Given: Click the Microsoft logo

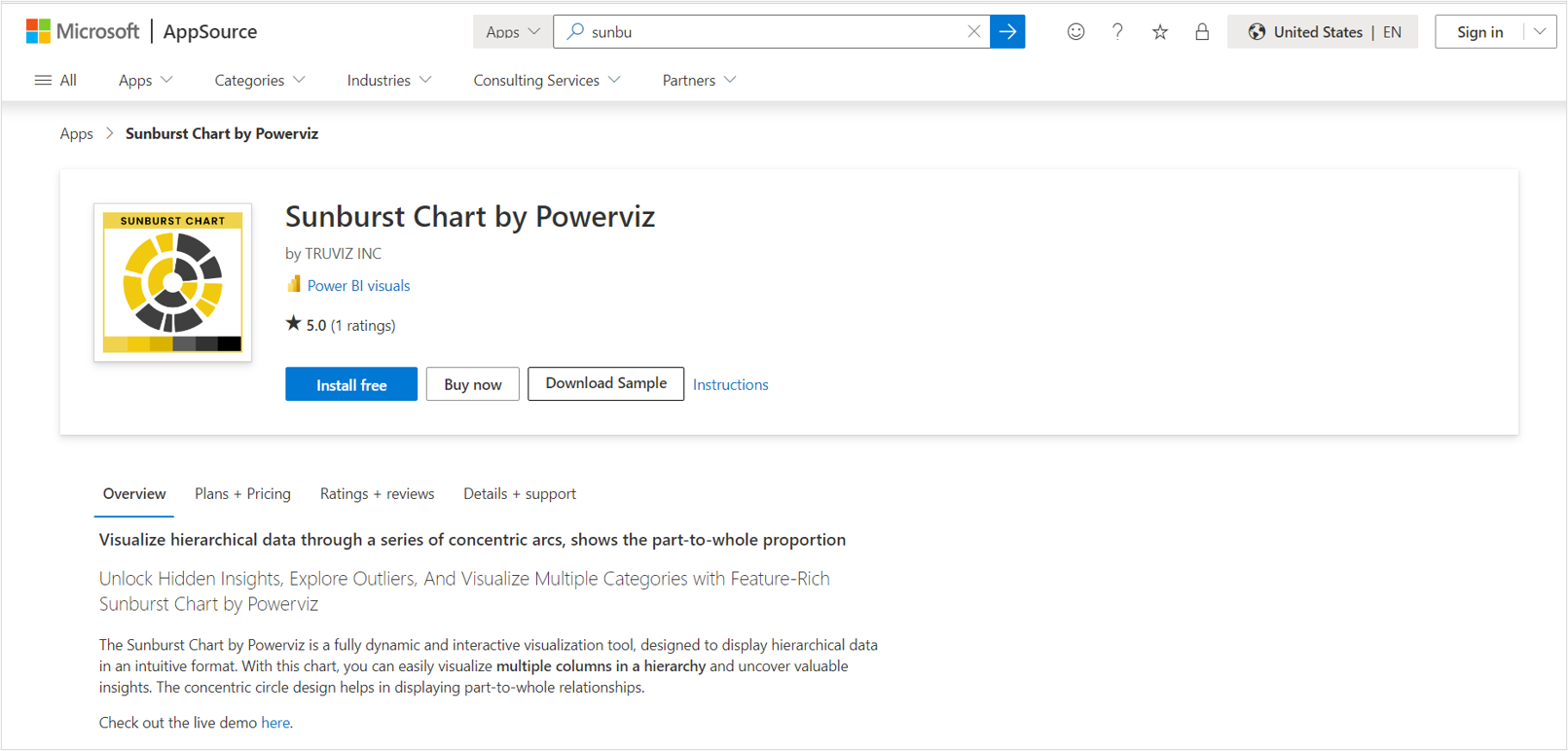Looking at the screenshot, I should click(83, 31).
